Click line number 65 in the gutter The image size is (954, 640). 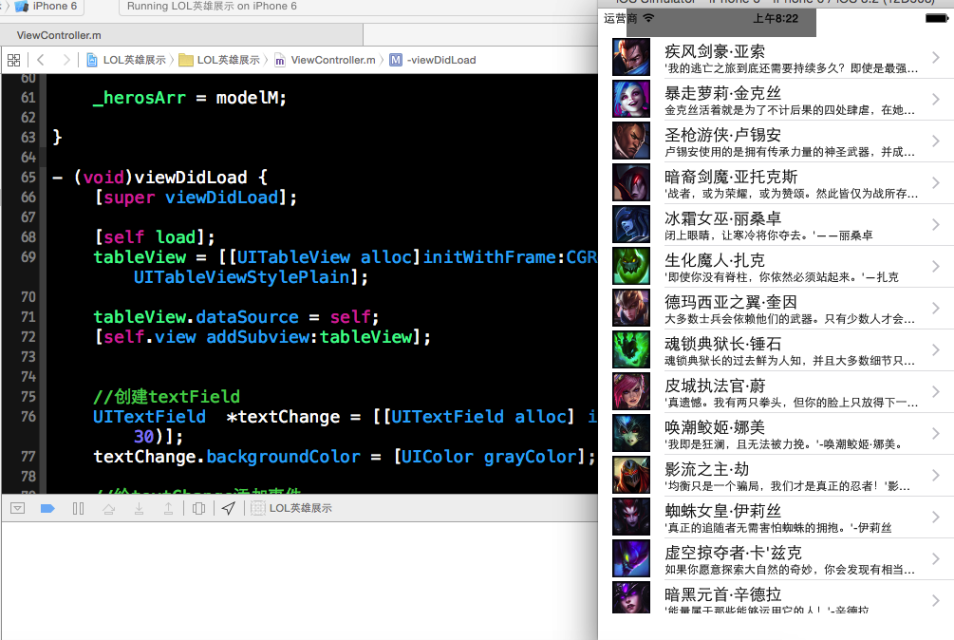pos(28,177)
